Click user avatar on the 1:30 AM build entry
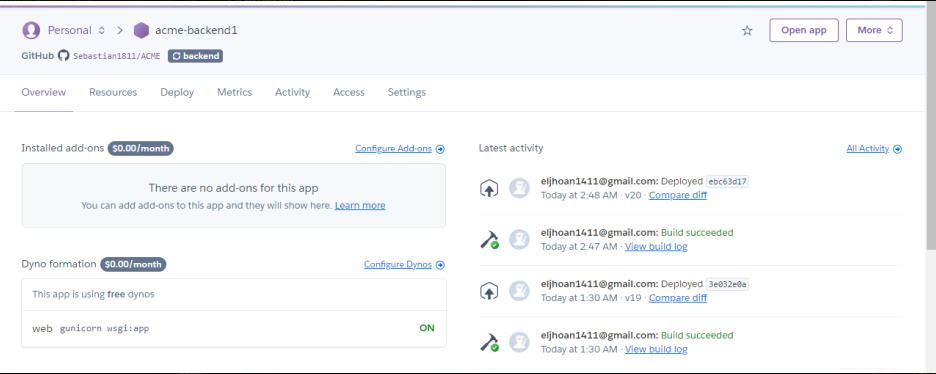Viewport: 936px width, 374px height. [x=519, y=342]
